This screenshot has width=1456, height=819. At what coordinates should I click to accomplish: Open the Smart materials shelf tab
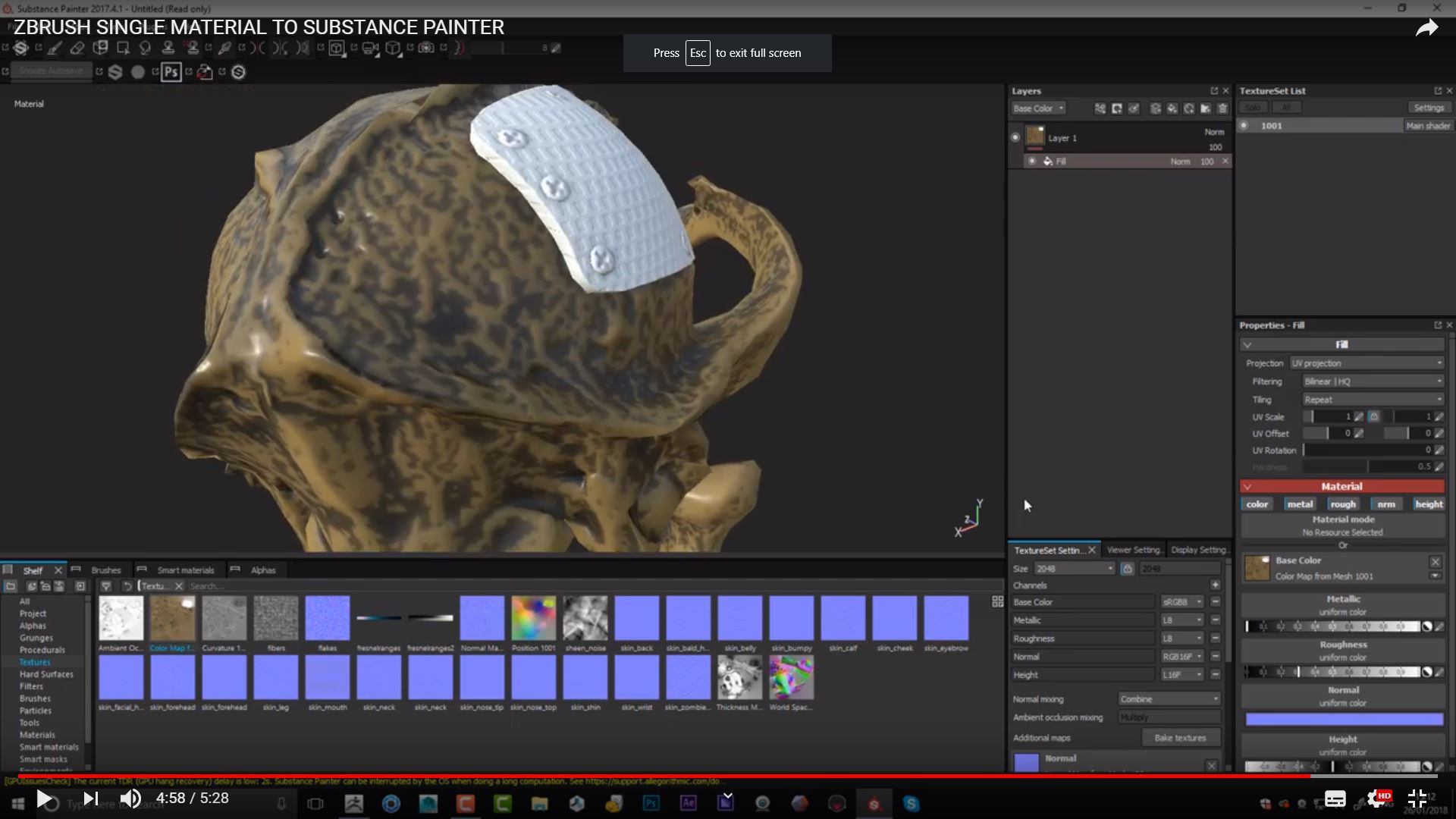click(x=186, y=570)
